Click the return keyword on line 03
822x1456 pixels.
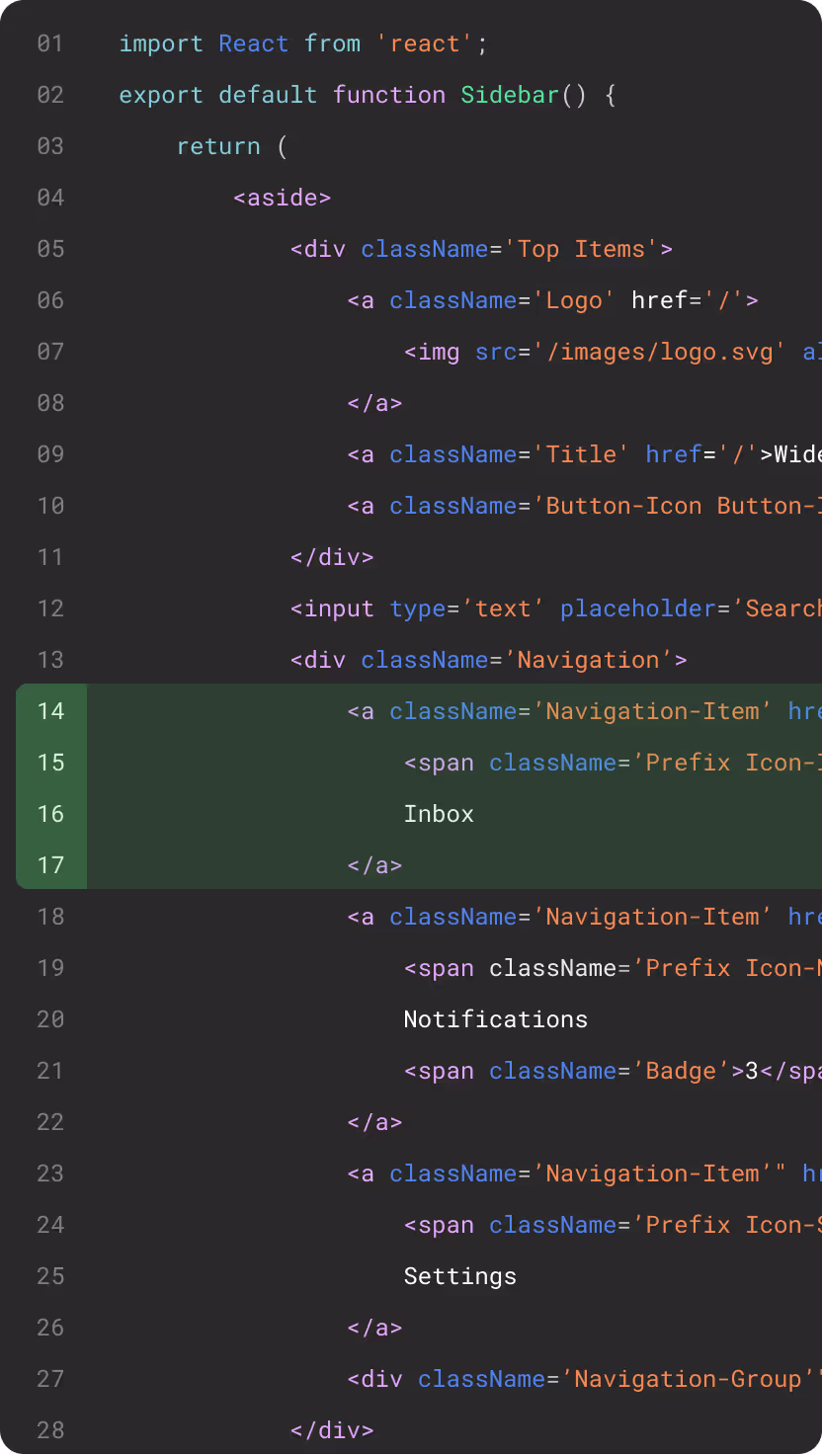pyautogui.click(x=218, y=146)
